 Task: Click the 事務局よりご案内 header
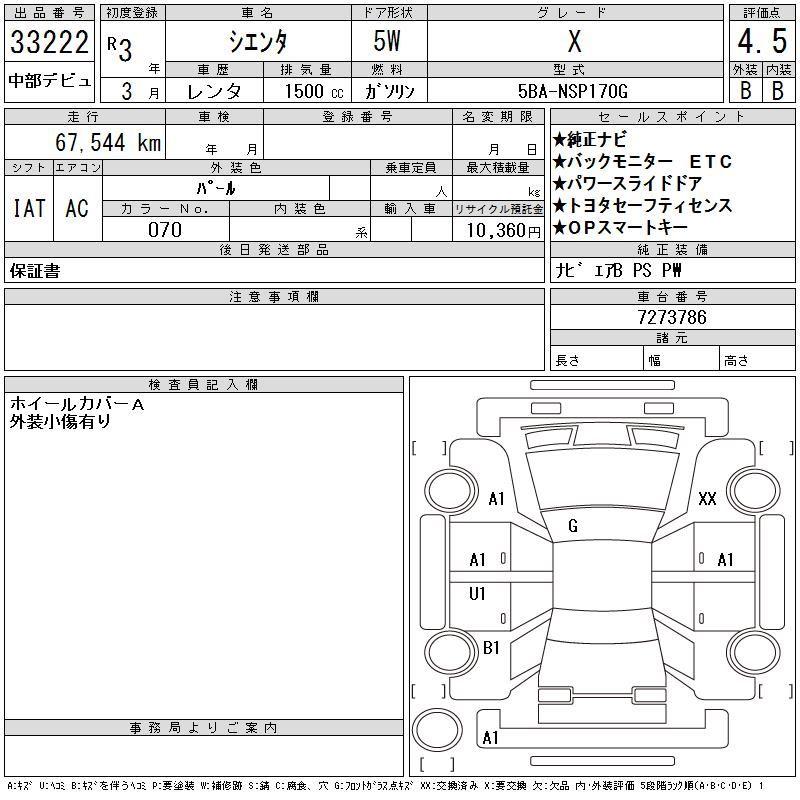[204, 728]
